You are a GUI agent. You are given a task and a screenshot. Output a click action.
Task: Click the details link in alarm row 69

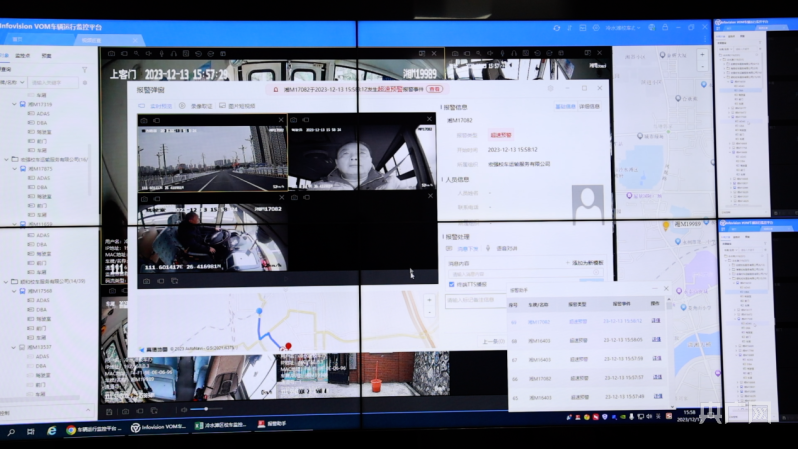pos(656,321)
